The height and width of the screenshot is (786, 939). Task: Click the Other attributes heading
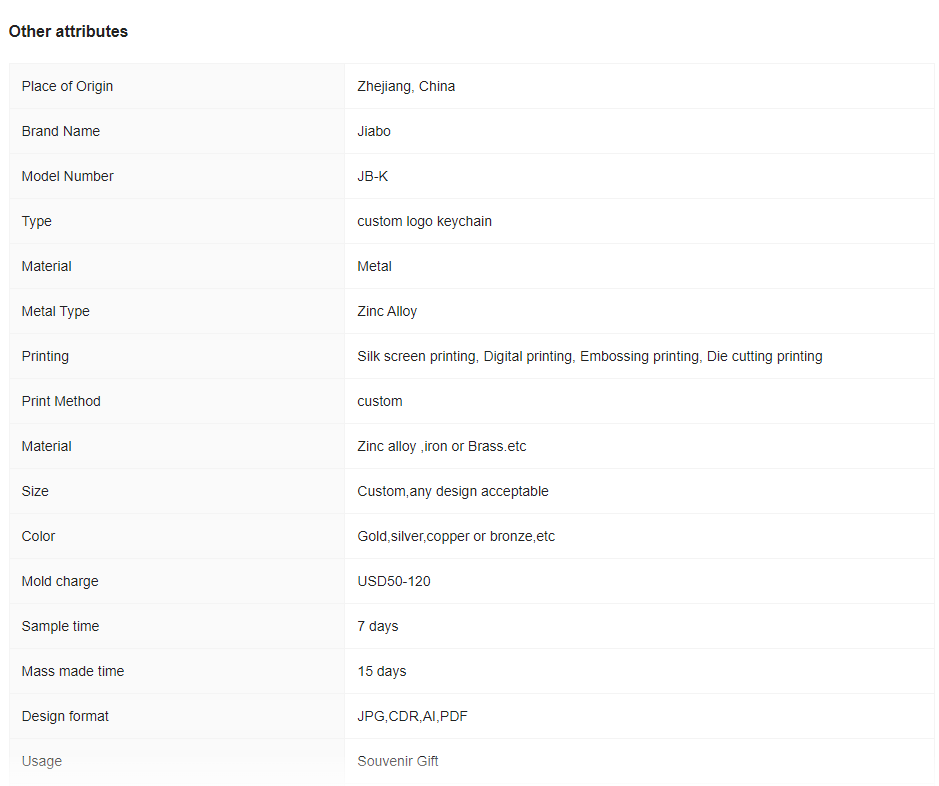(x=68, y=31)
